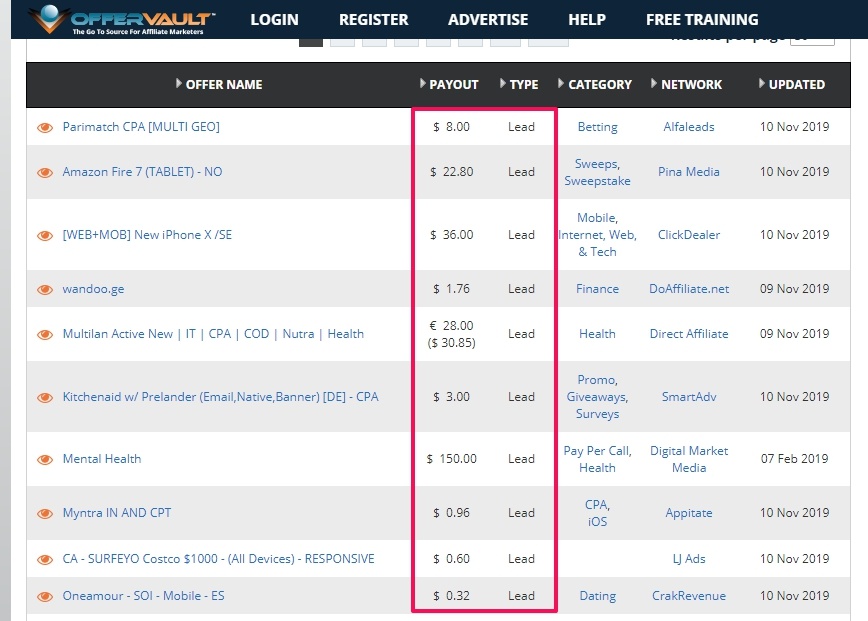Preview the Multilan Active New eye icon

click(45, 335)
